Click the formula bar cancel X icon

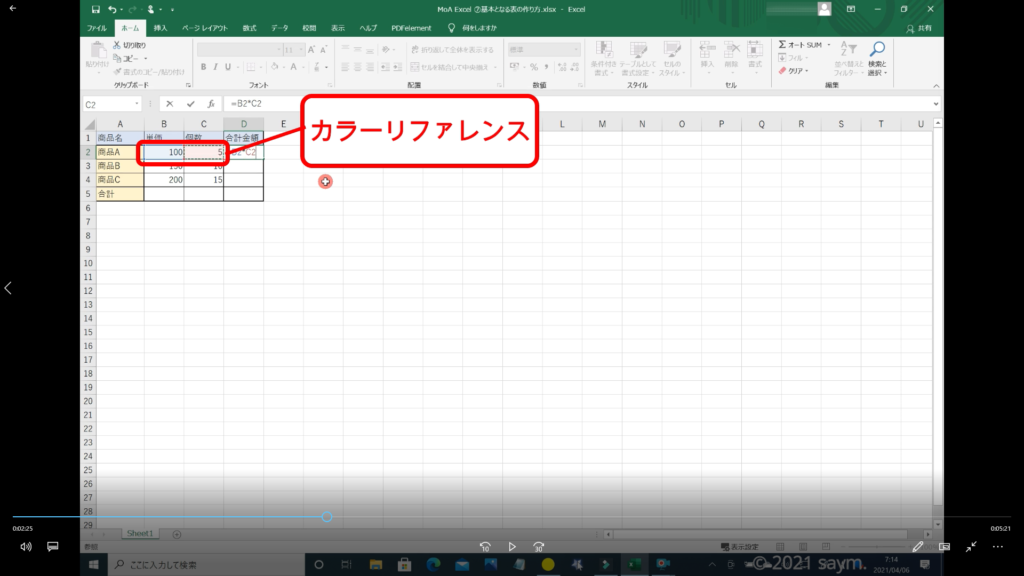(170, 104)
